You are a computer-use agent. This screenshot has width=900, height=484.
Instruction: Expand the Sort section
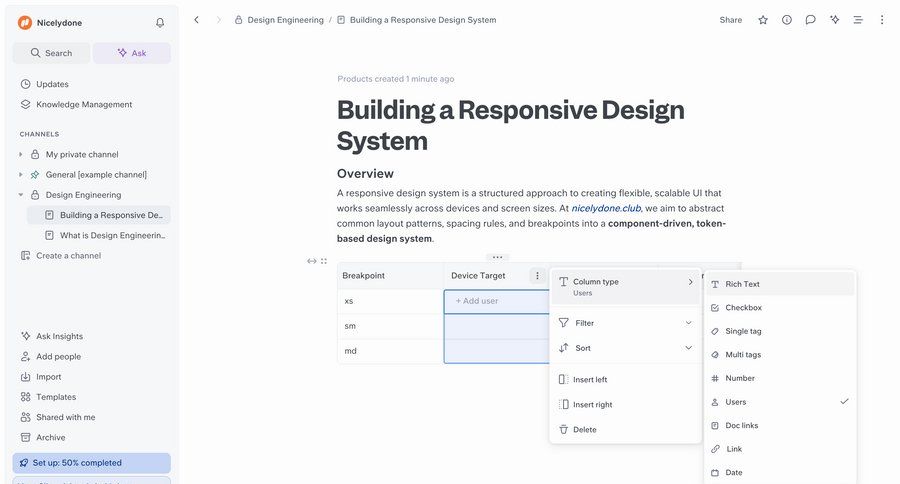tap(624, 348)
